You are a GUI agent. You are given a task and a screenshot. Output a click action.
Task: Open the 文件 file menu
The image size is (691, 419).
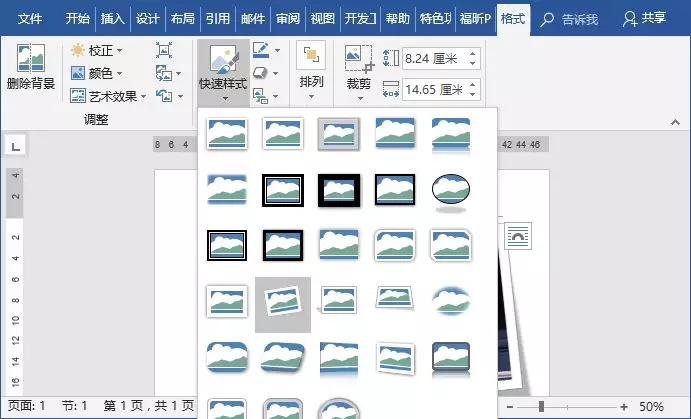[x=30, y=18]
